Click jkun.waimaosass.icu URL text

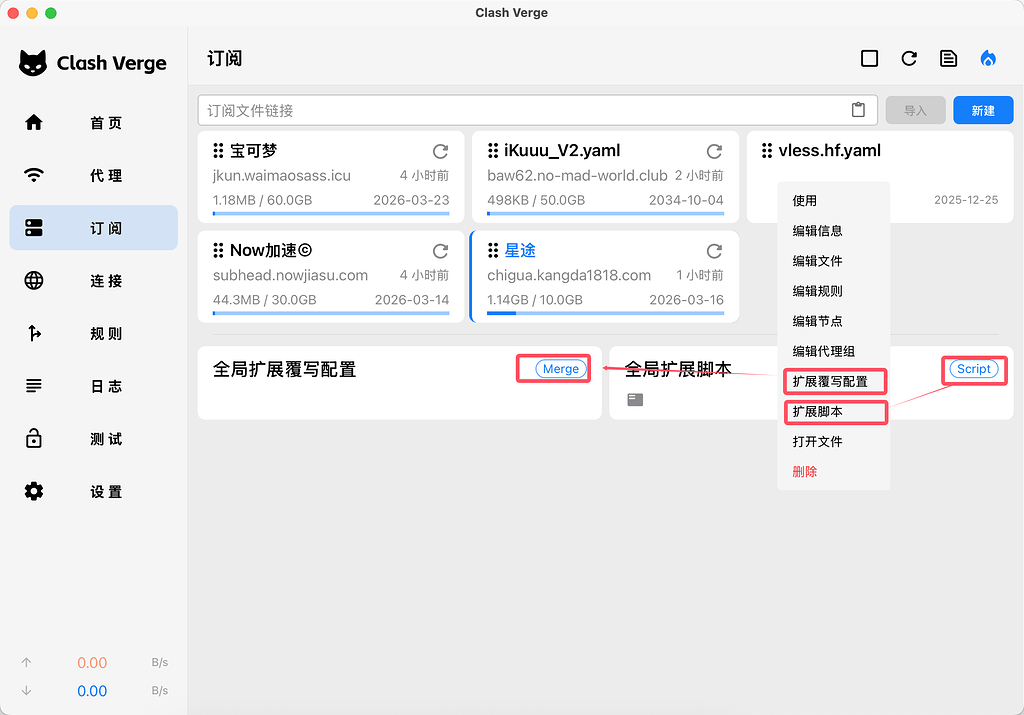point(281,176)
